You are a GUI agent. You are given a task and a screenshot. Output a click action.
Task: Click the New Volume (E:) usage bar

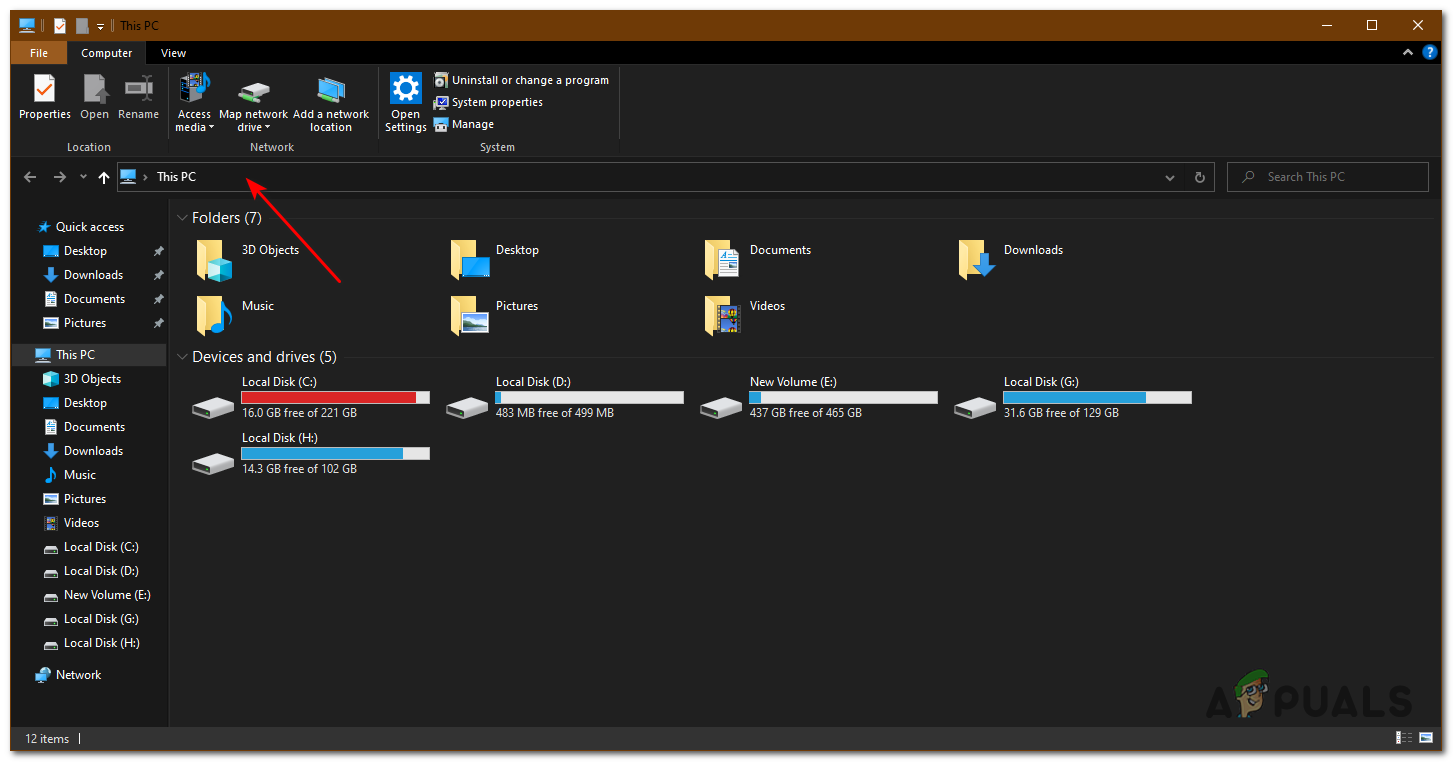[x=843, y=397]
